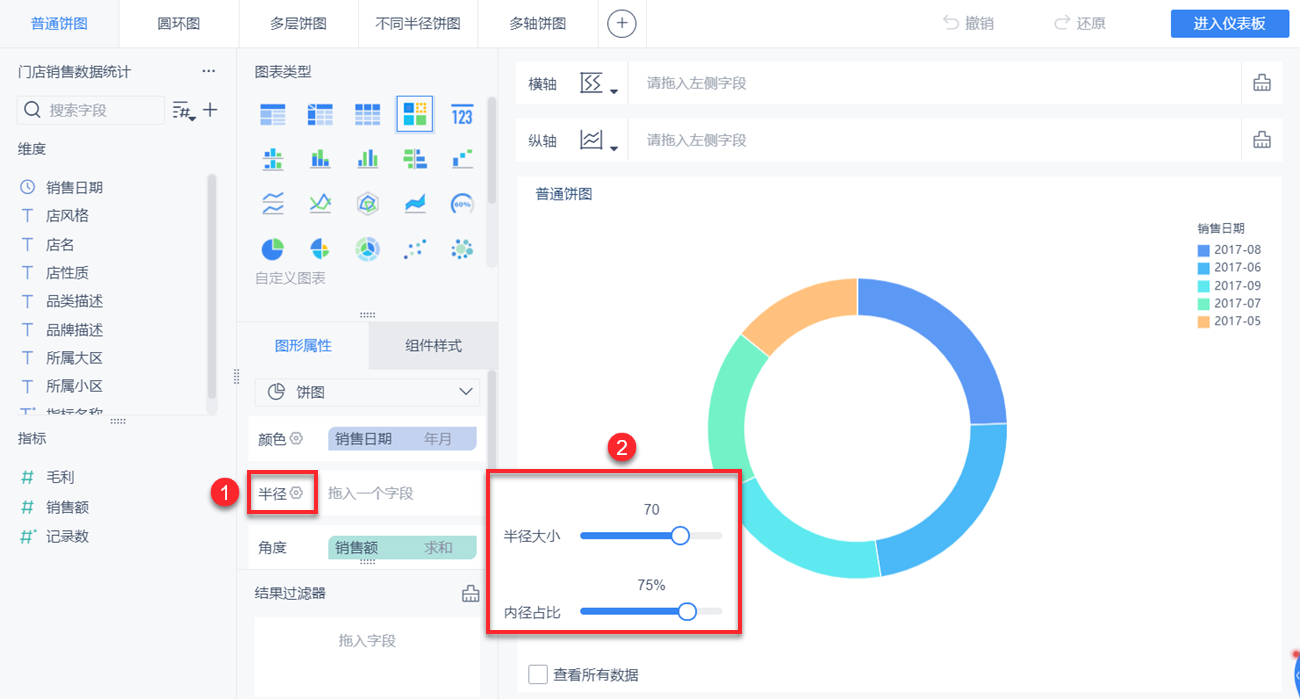Viewport: 1300px width, 699px height.
Task: Add a new chart tab with plus
Action: (x=622, y=23)
